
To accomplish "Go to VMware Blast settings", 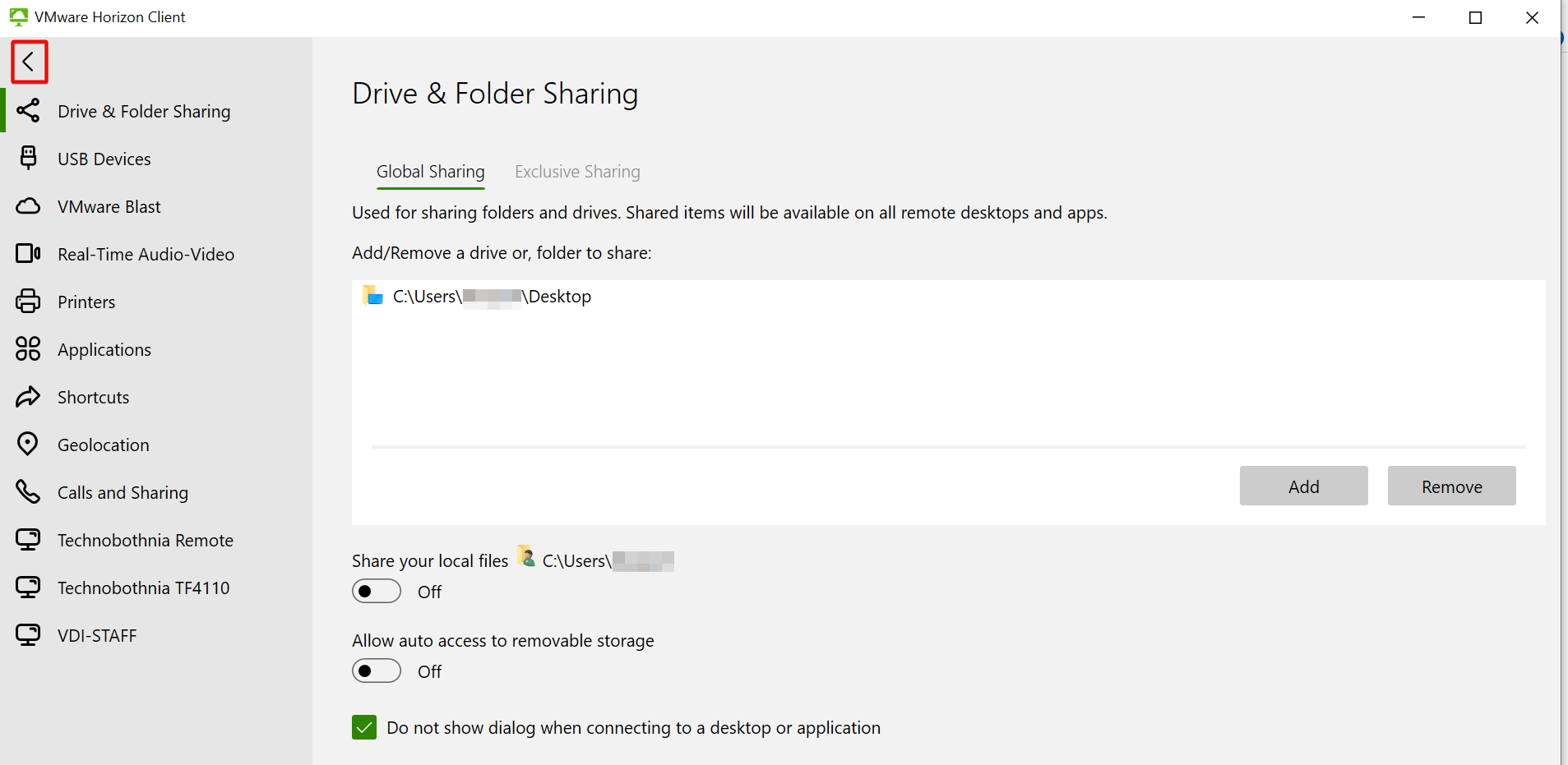I will coord(156,206).
